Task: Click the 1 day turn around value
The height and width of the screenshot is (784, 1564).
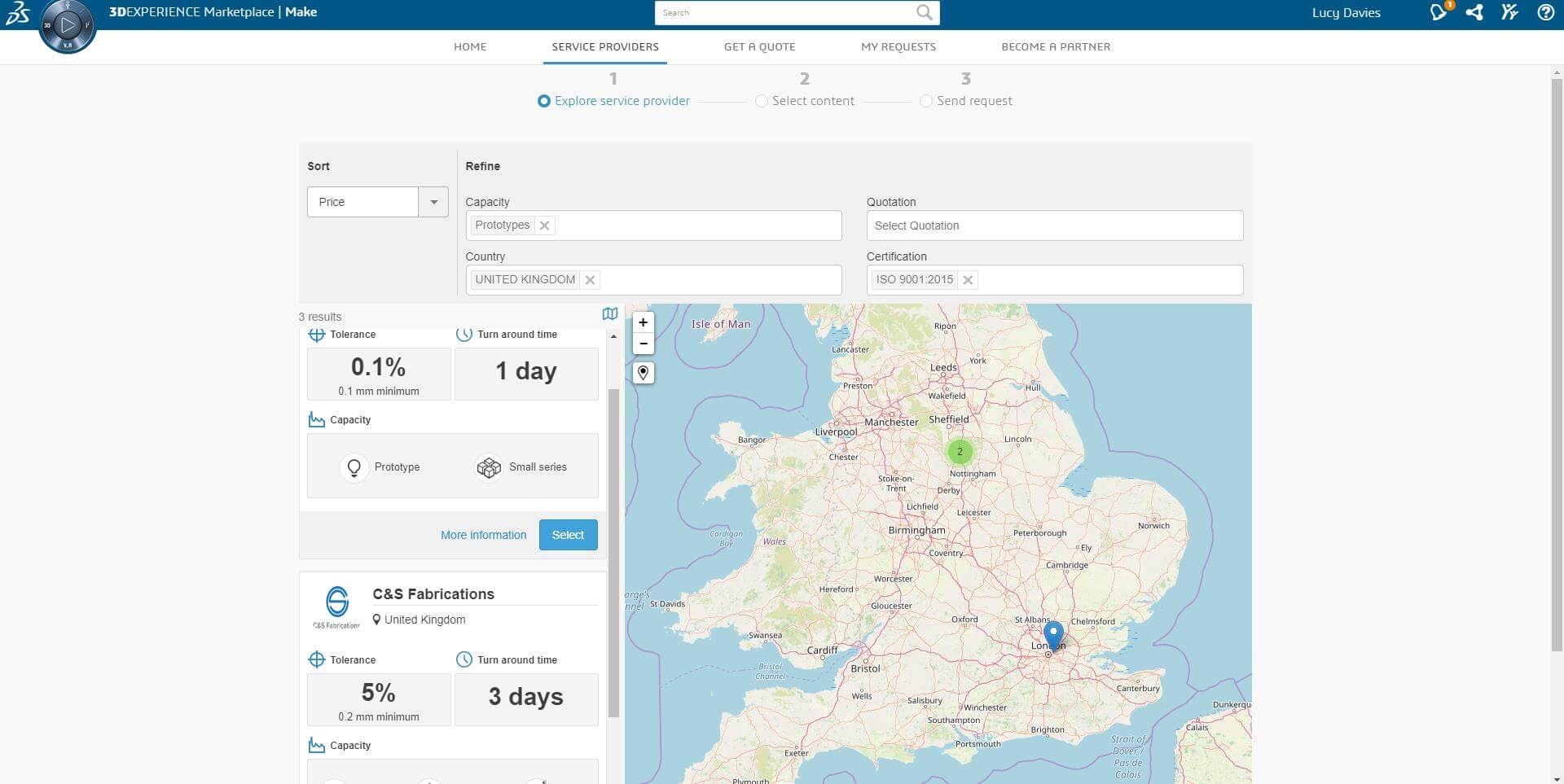Action: pos(526,371)
